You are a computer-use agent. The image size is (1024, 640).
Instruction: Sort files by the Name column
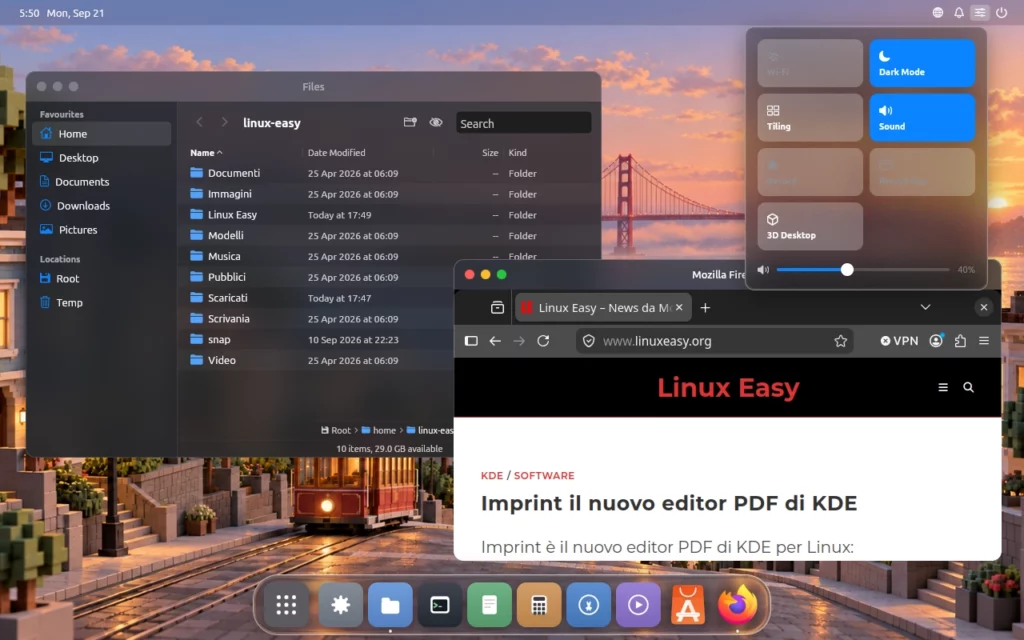(206, 153)
